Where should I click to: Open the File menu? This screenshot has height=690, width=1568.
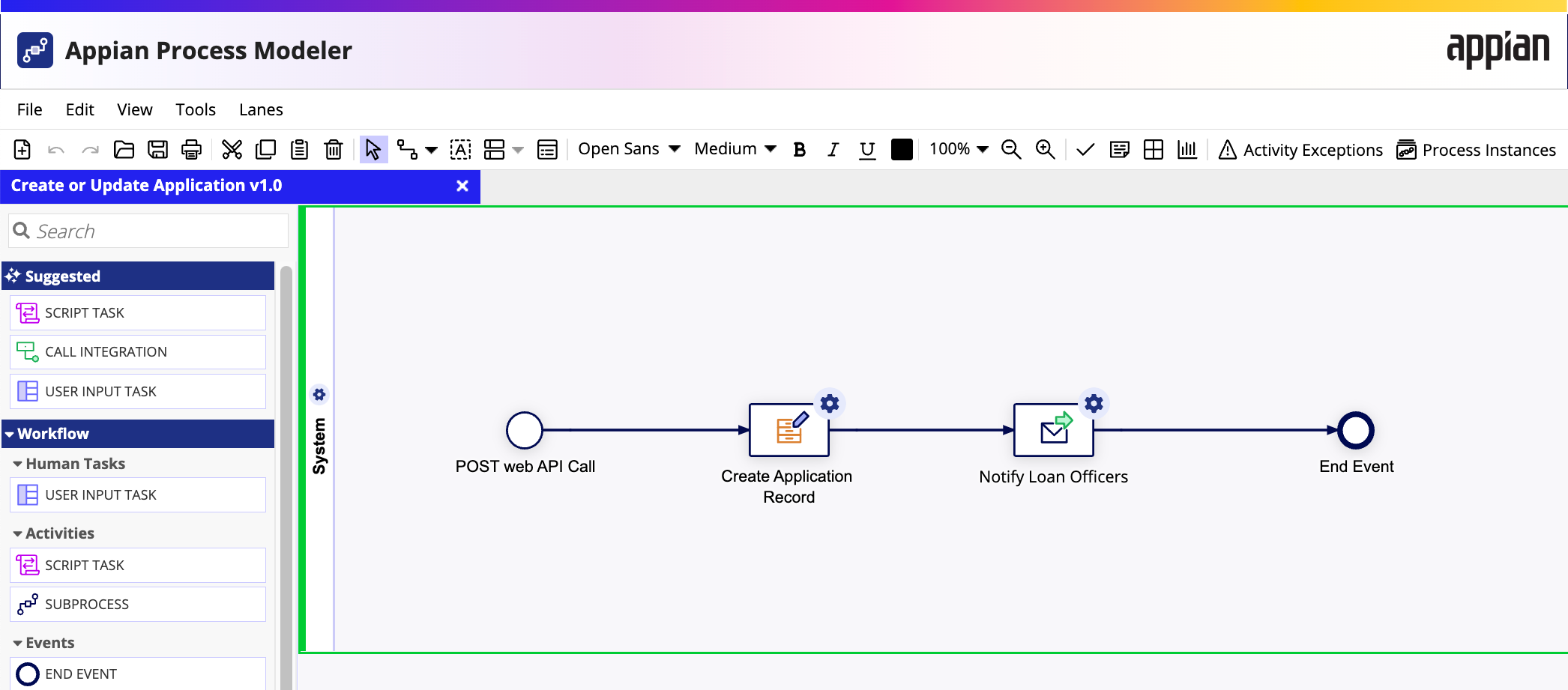click(x=29, y=109)
